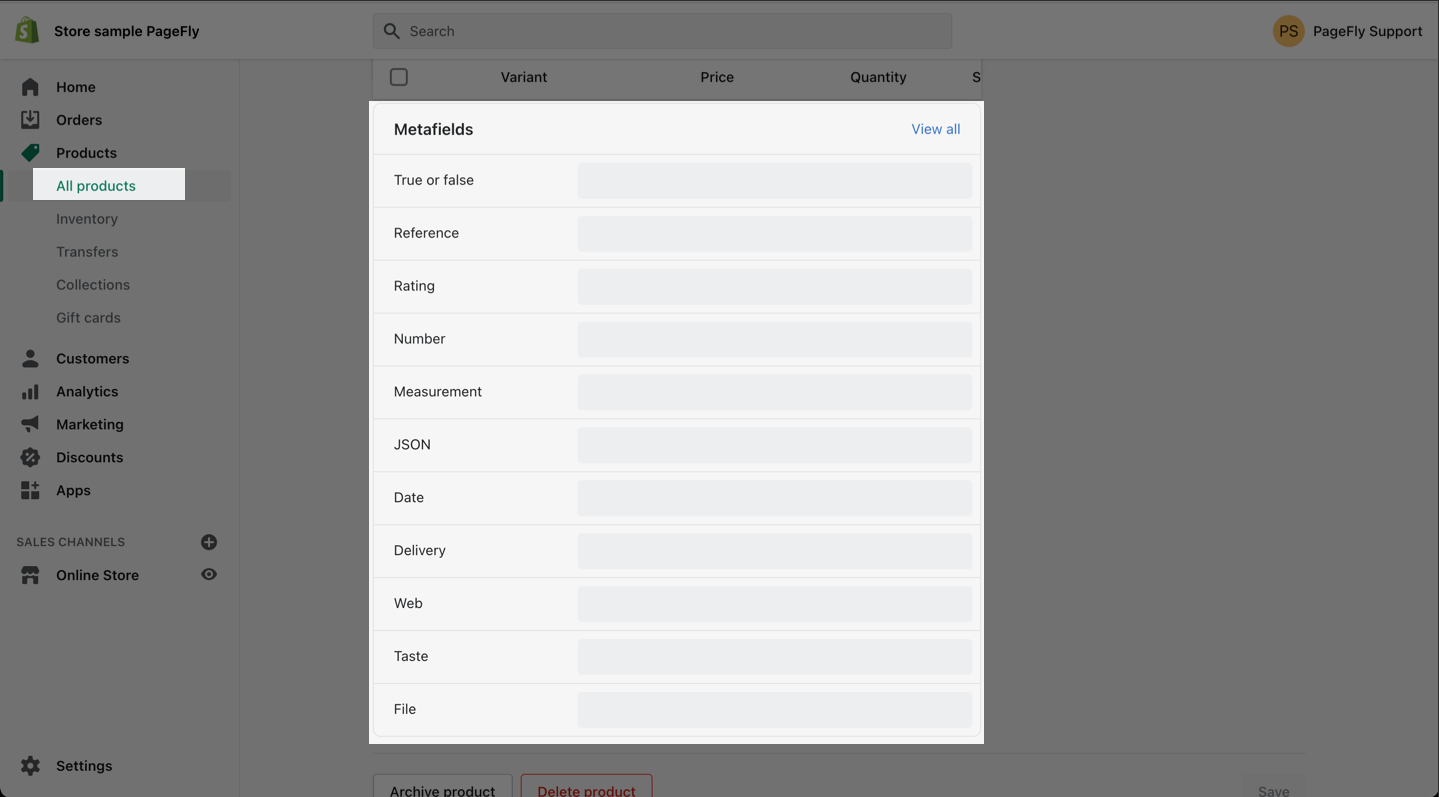The width and height of the screenshot is (1439, 797).
Task: Click the Online Store storefront icon
Action: coord(30,575)
